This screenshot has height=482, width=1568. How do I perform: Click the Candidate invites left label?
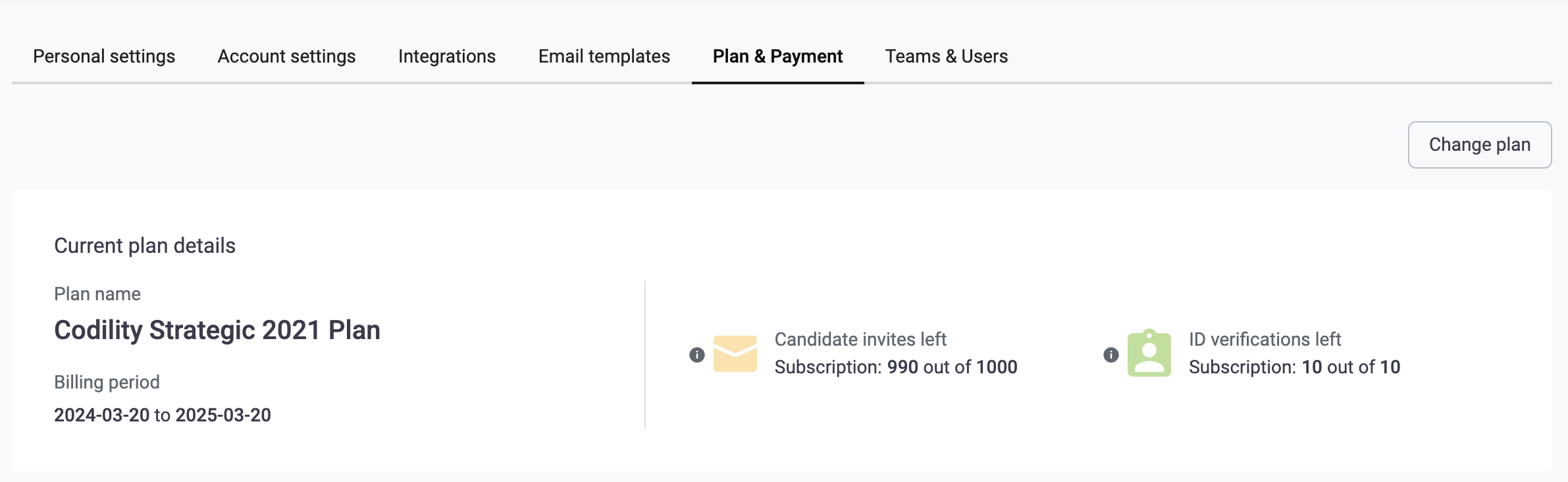(860, 339)
